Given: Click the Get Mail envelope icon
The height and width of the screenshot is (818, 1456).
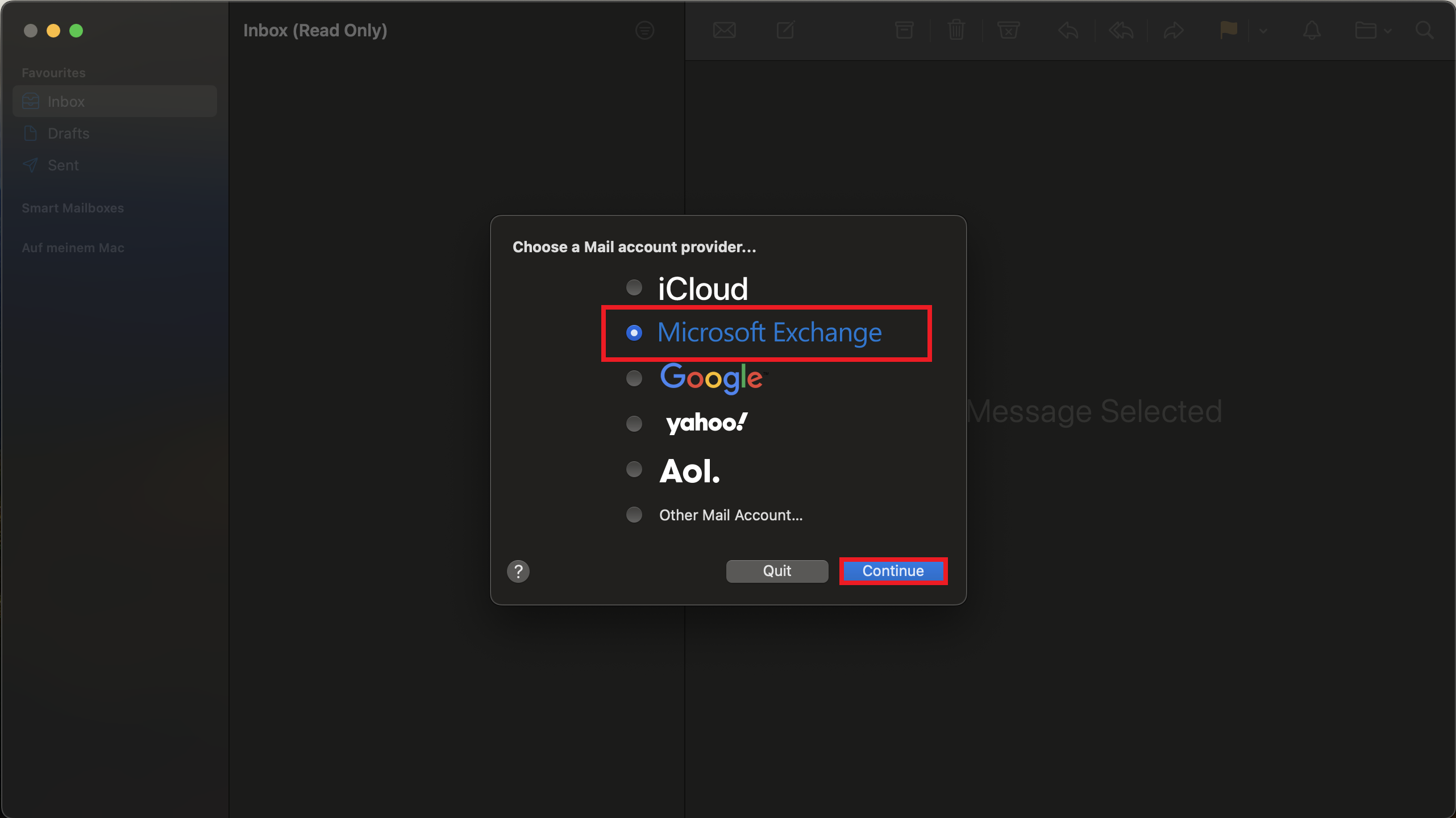Looking at the screenshot, I should coord(724,30).
